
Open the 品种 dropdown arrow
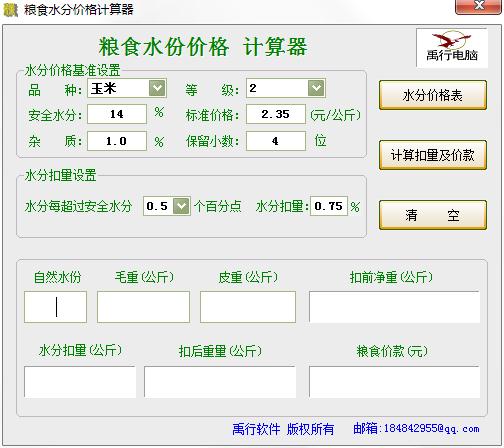[157, 88]
